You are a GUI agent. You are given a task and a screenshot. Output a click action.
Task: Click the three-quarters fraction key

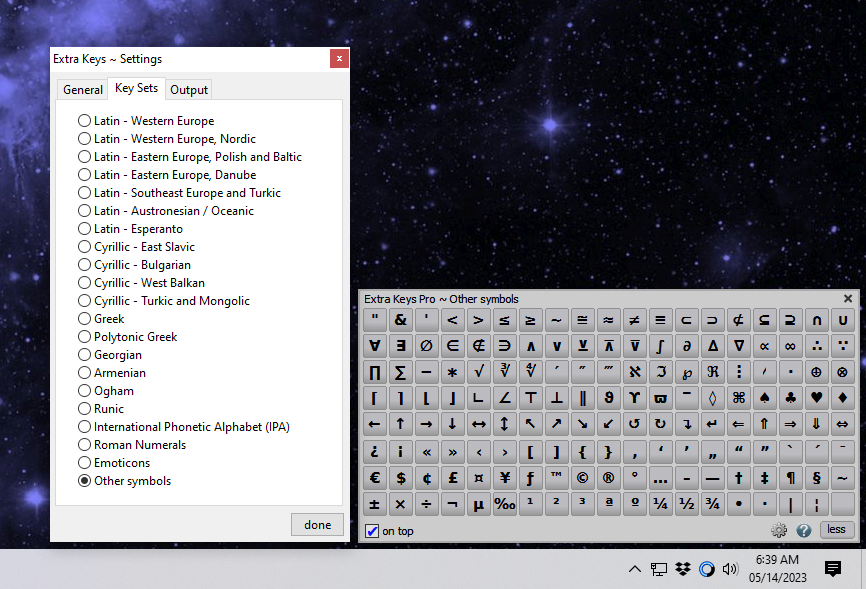coord(712,504)
